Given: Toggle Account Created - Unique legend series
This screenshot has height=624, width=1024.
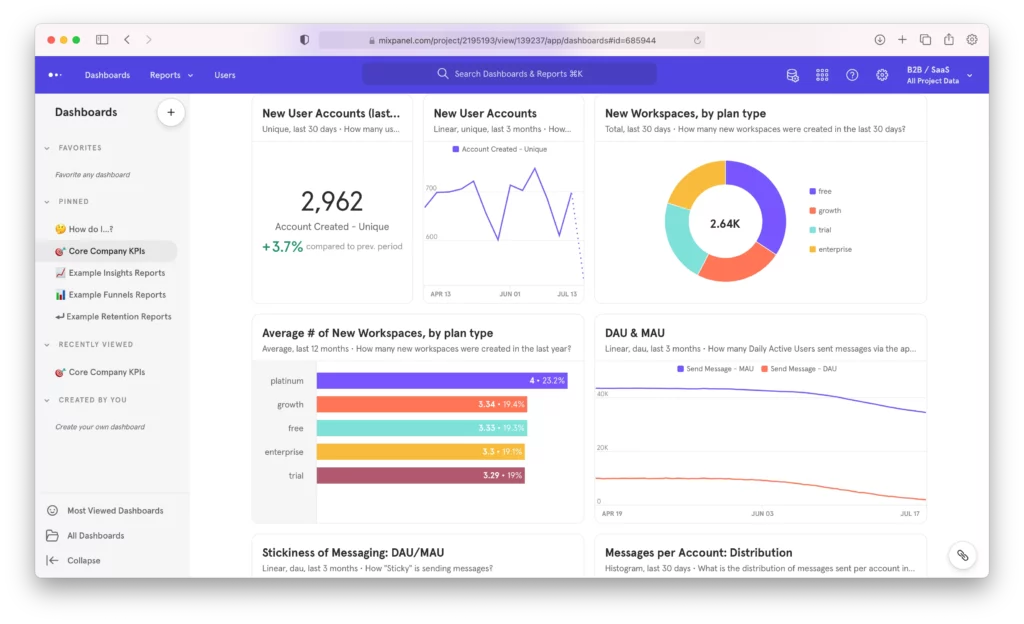Looking at the screenshot, I should [x=499, y=149].
